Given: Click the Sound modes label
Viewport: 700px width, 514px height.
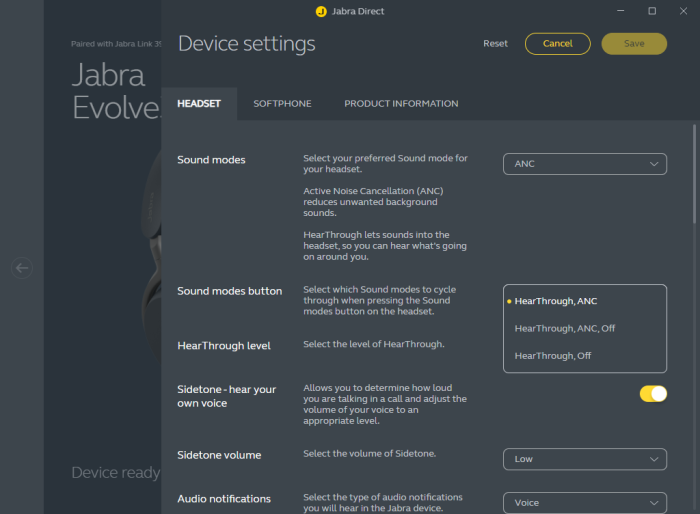Looking at the screenshot, I should (x=211, y=160).
